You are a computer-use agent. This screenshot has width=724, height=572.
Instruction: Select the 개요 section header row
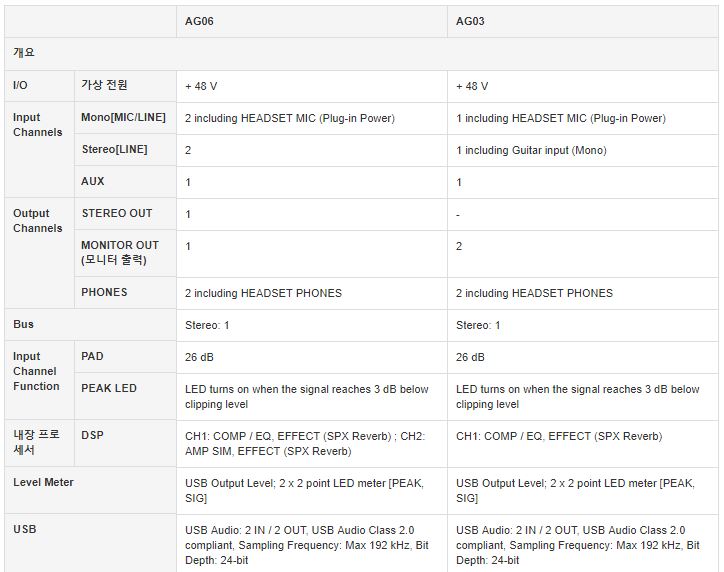pyautogui.click(x=362, y=54)
